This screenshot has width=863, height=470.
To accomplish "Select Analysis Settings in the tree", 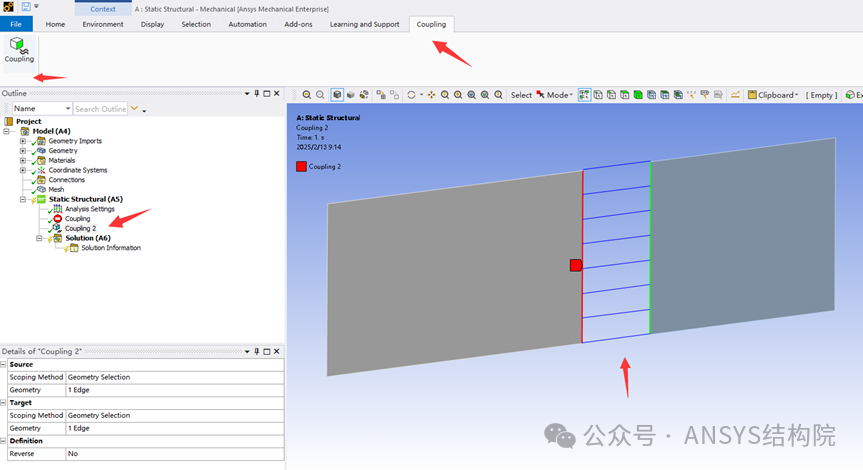I will [x=89, y=209].
